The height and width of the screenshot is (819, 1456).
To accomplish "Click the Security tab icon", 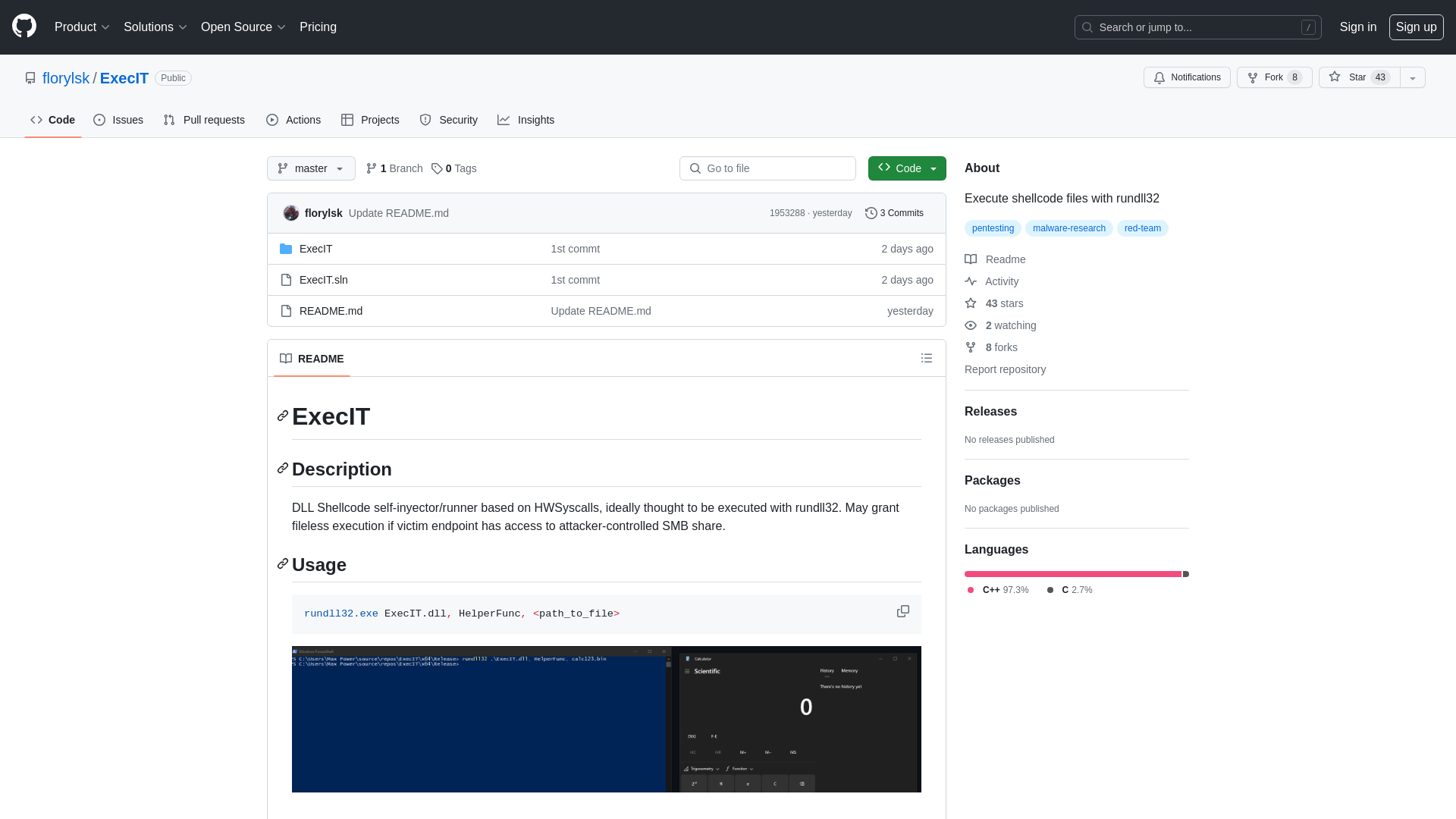I will (425, 120).
